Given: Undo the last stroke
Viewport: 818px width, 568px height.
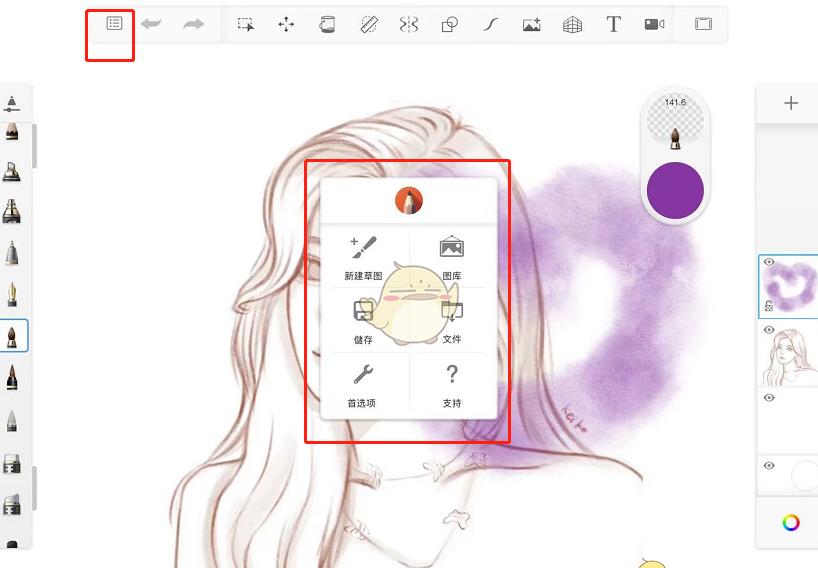Looking at the screenshot, I should 151,23.
